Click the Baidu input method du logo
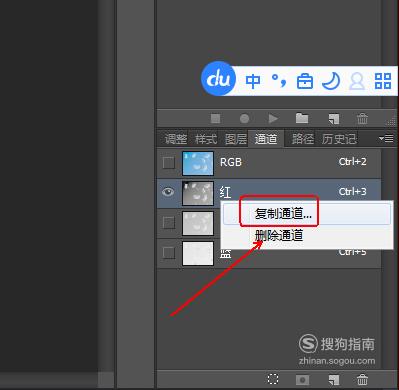 click(x=219, y=79)
